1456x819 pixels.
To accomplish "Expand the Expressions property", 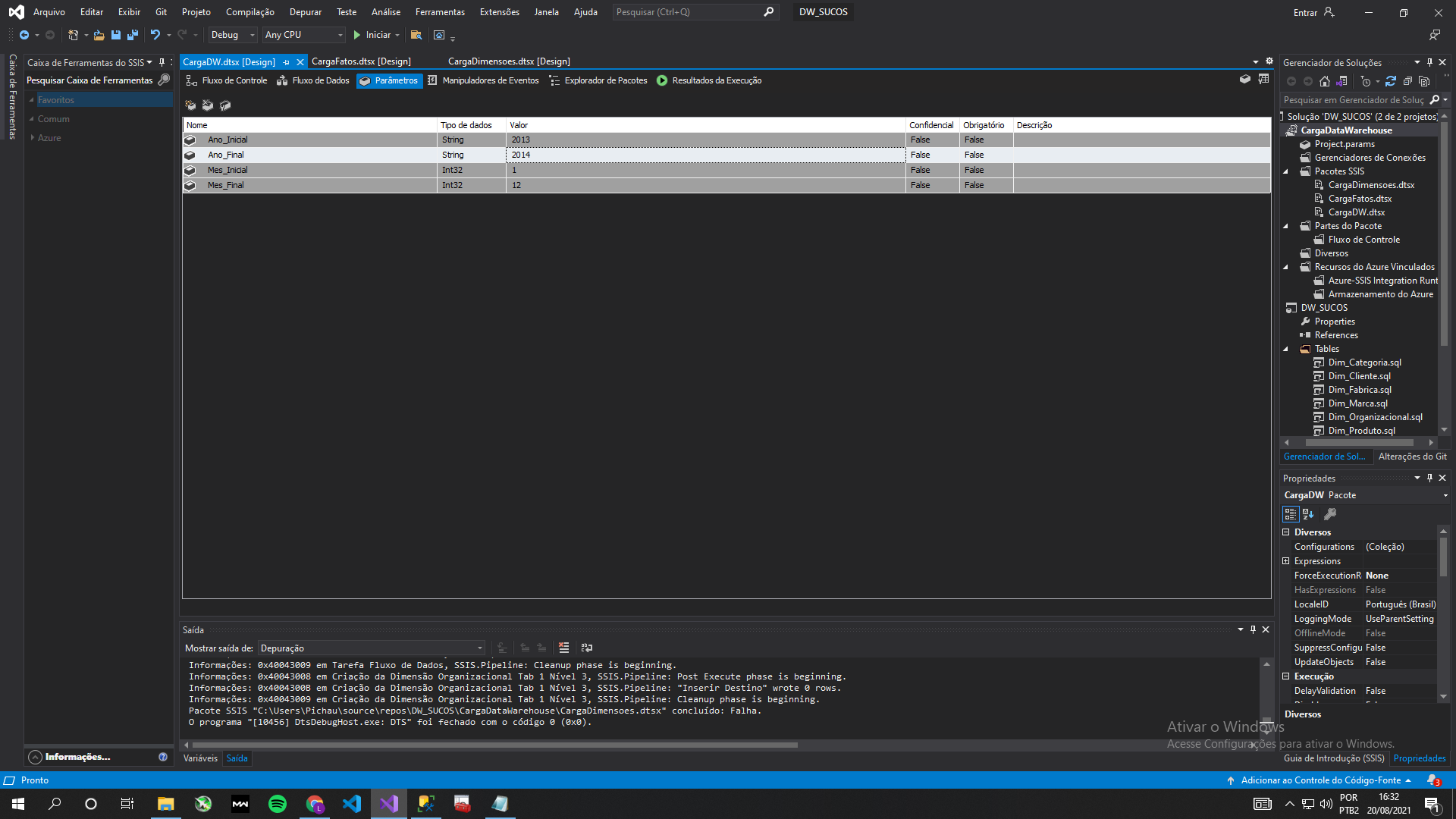I will [x=1286, y=561].
